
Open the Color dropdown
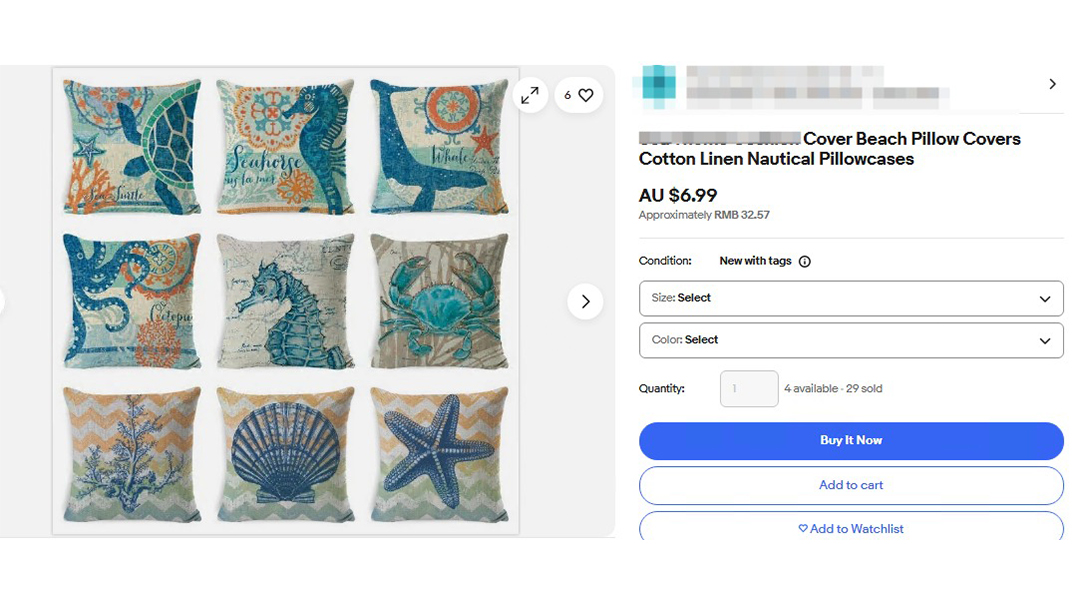coord(850,340)
